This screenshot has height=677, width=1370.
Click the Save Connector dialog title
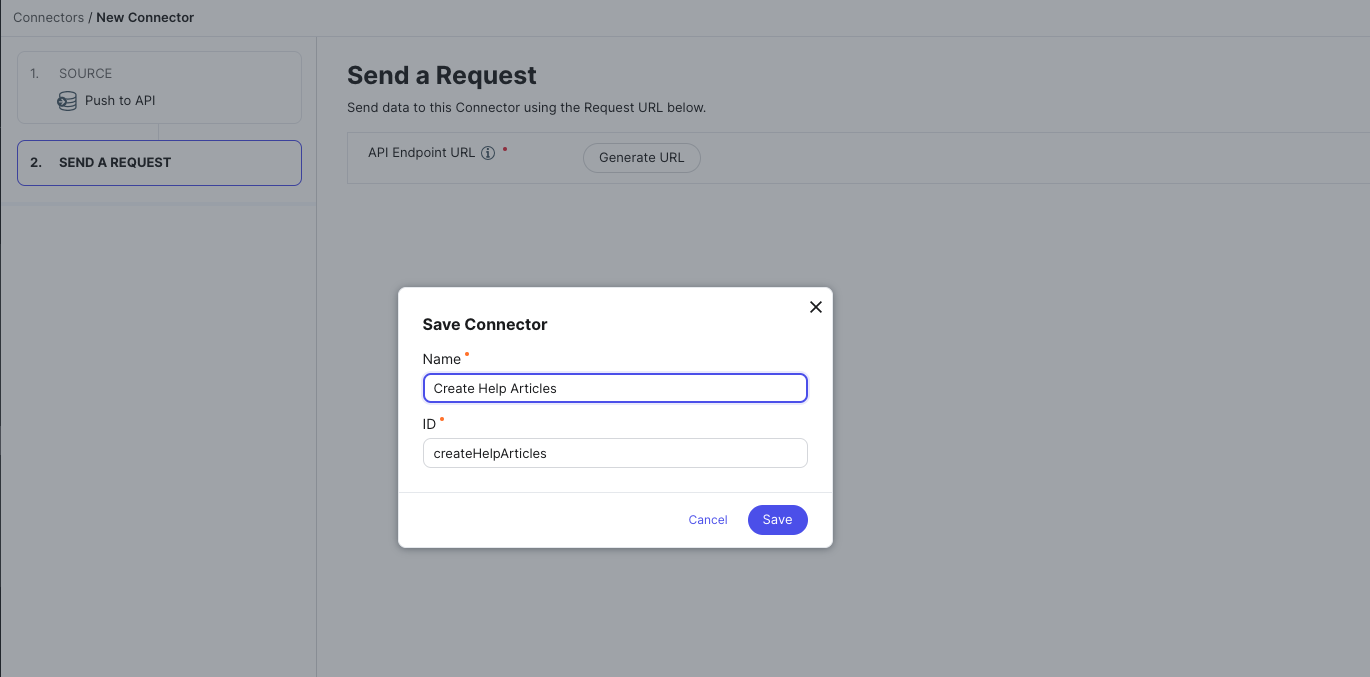(x=485, y=324)
